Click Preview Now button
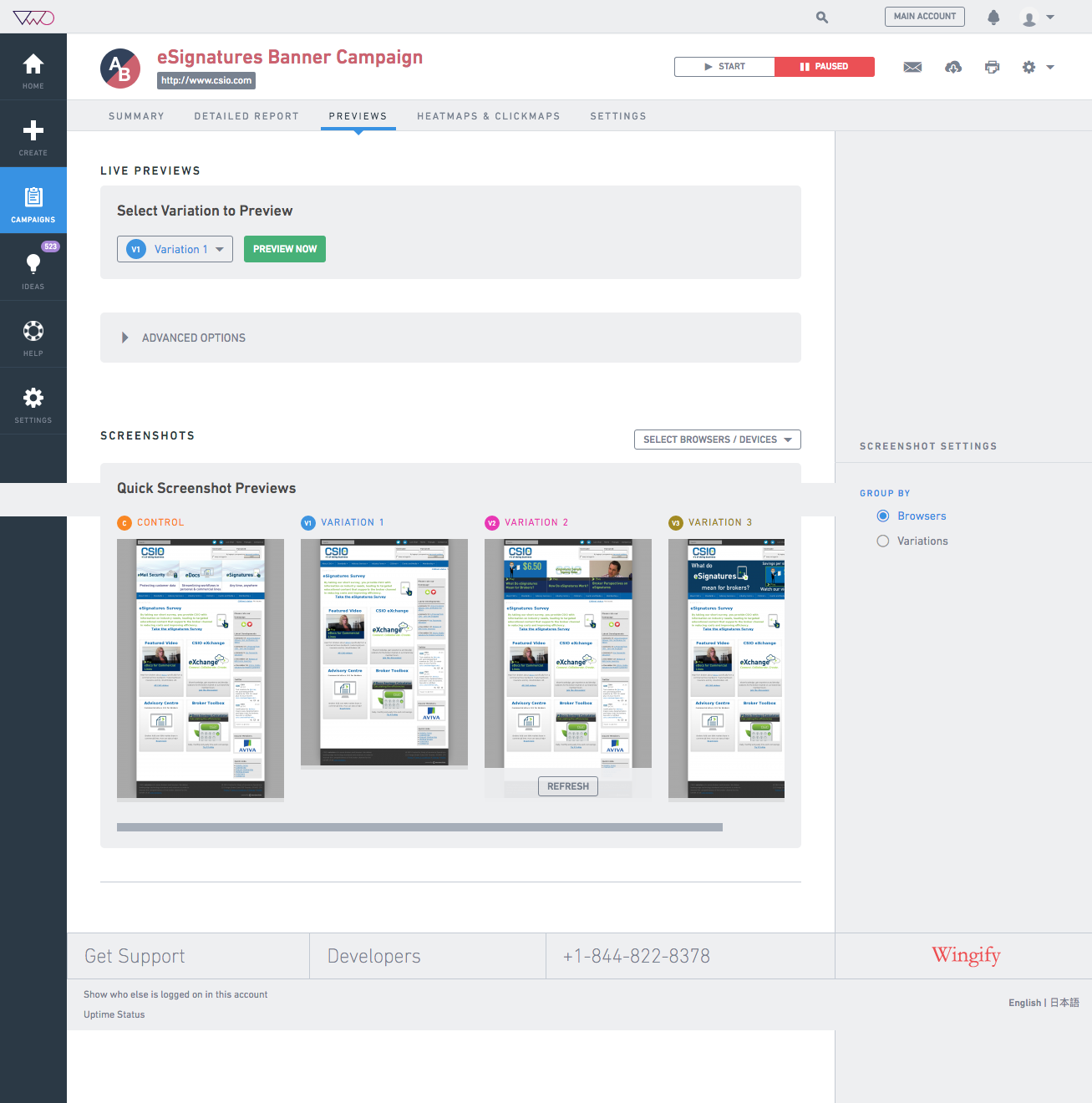The image size is (1092, 1103). pyautogui.click(x=285, y=249)
